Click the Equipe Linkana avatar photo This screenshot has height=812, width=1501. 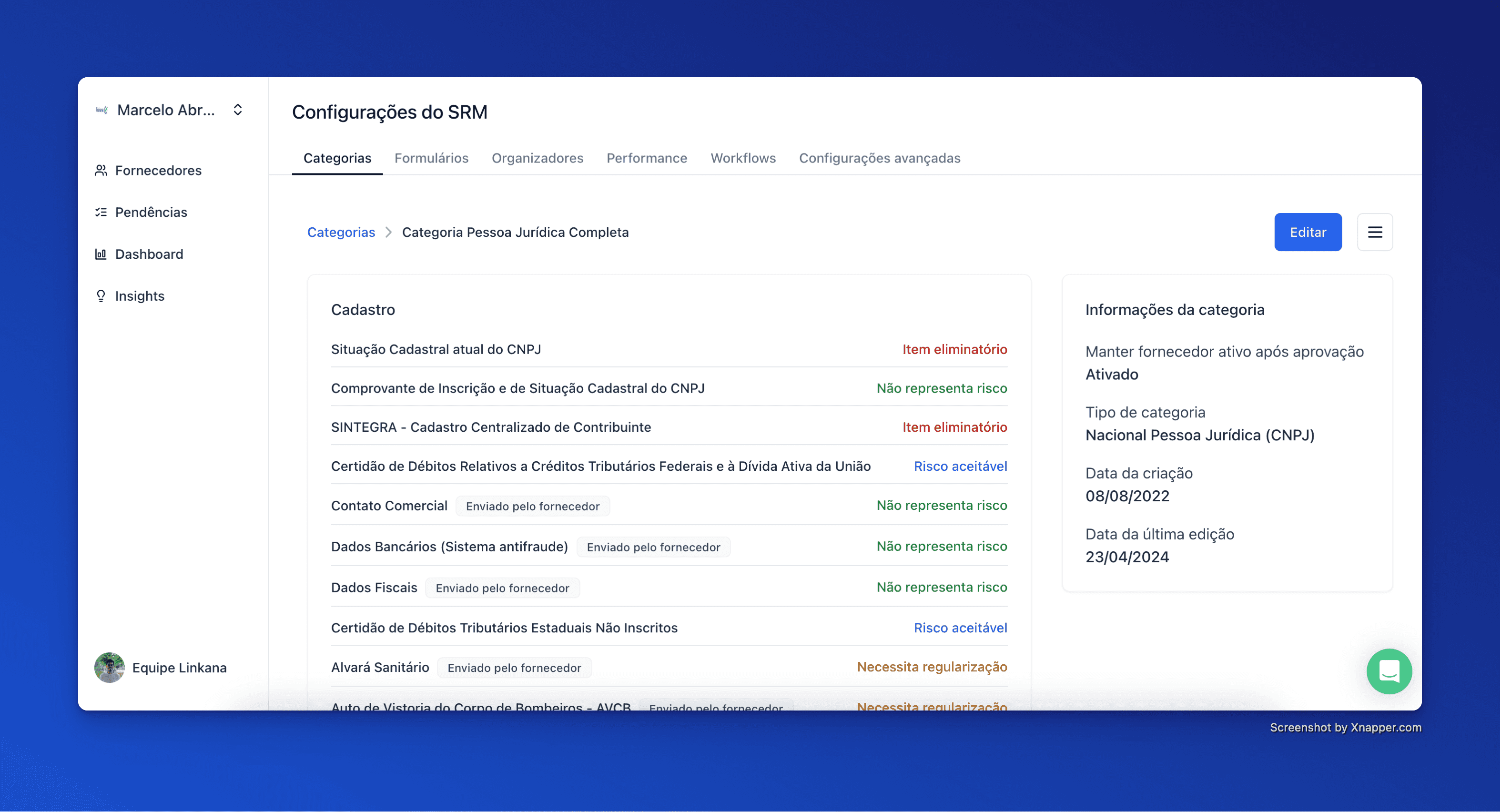110,668
